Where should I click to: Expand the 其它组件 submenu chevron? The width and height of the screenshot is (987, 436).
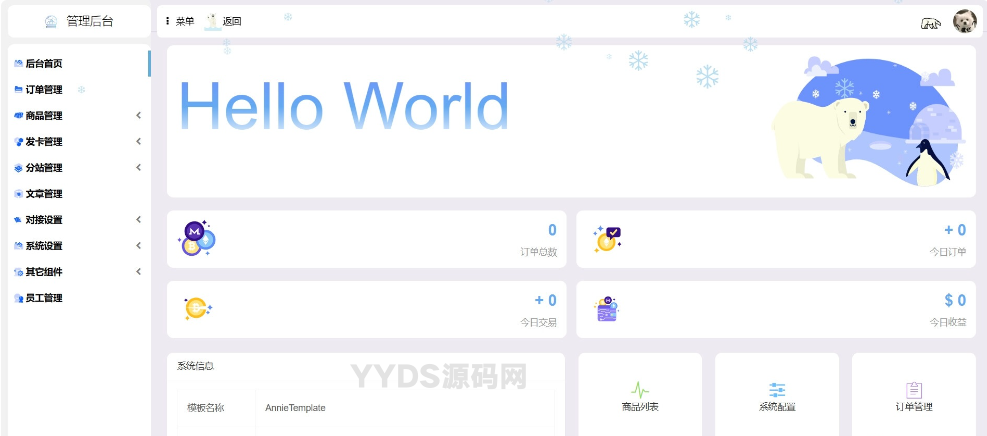tap(138, 272)
